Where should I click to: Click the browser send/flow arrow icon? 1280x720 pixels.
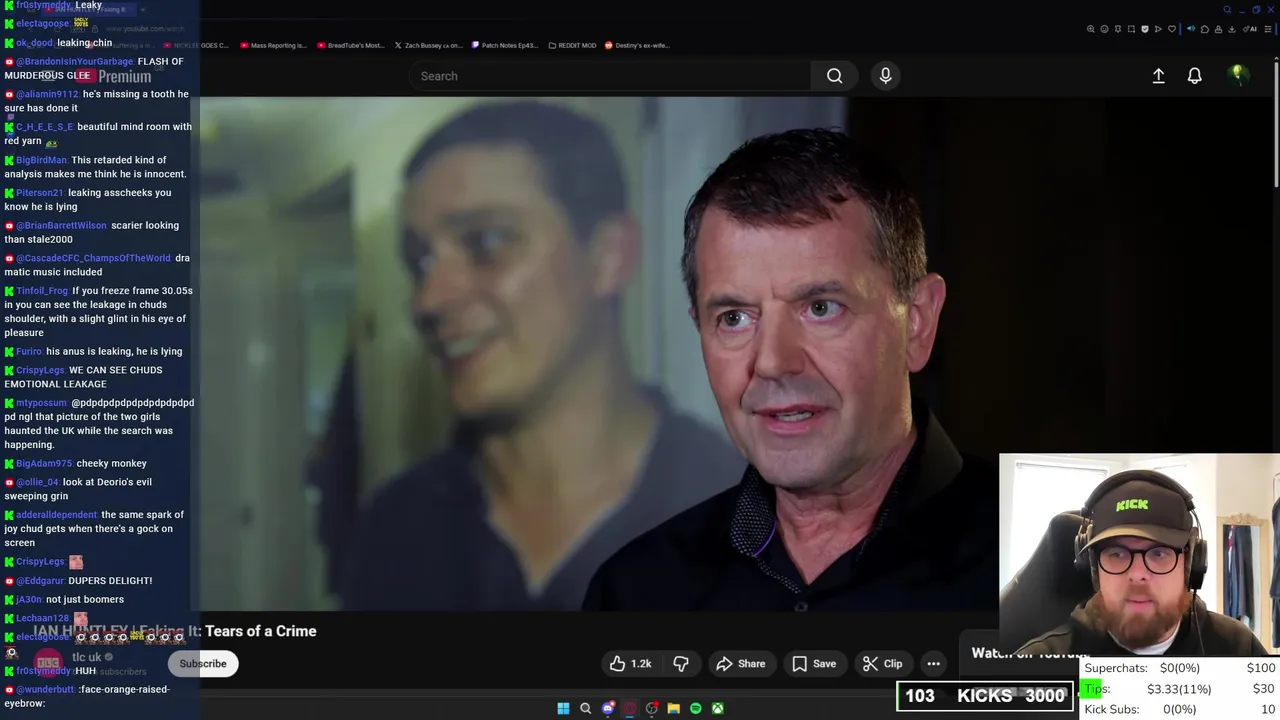click(x=1158, y=29)
